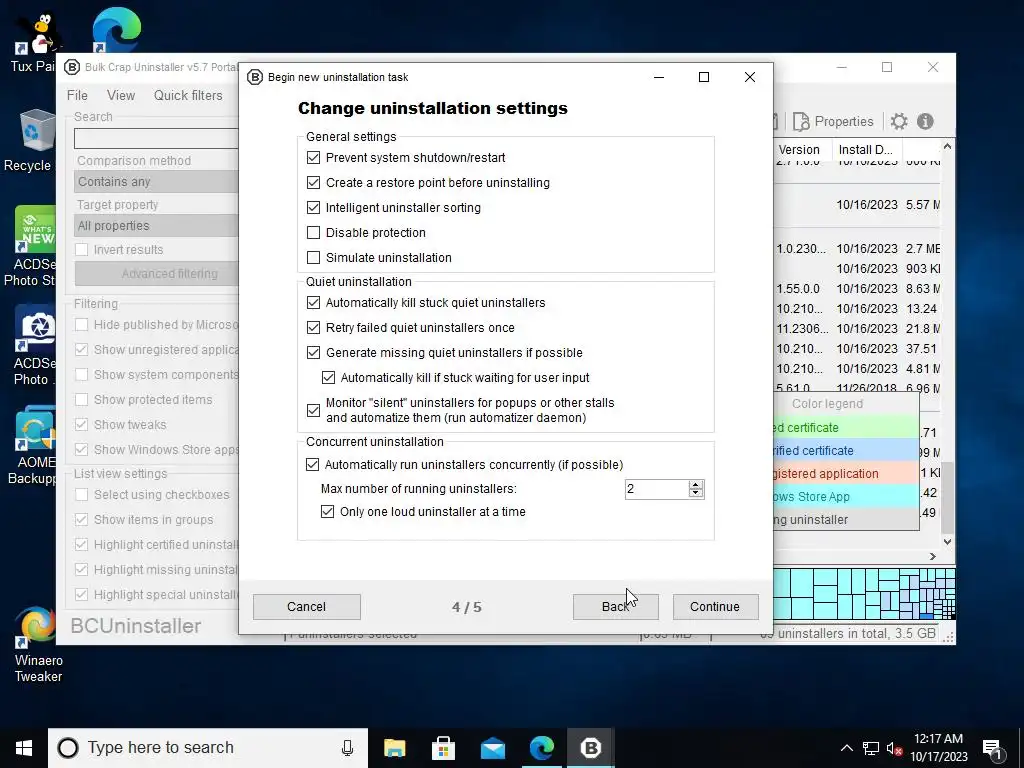
Task: Click the Install Date column header
Action: click(865, 150)
